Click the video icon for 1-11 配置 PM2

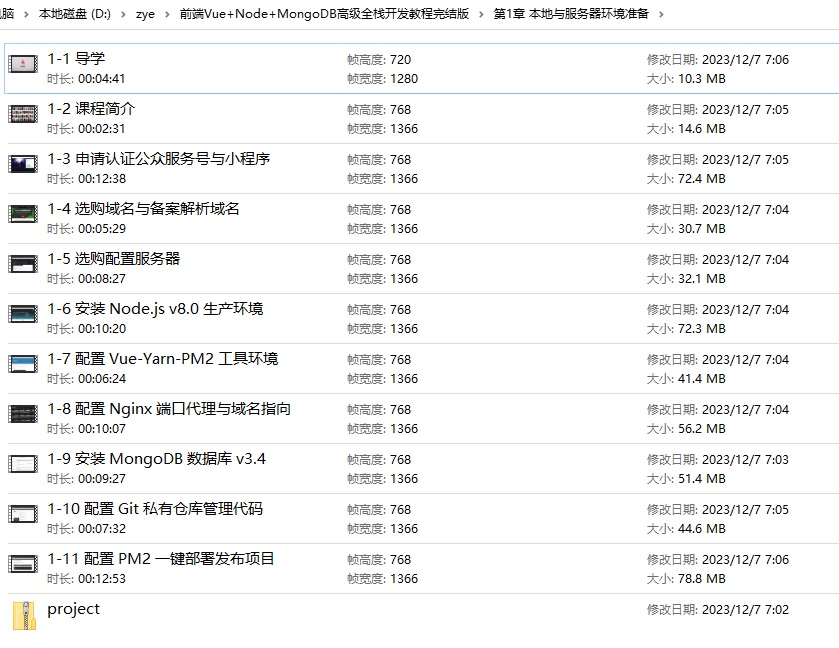click(23, 564)
